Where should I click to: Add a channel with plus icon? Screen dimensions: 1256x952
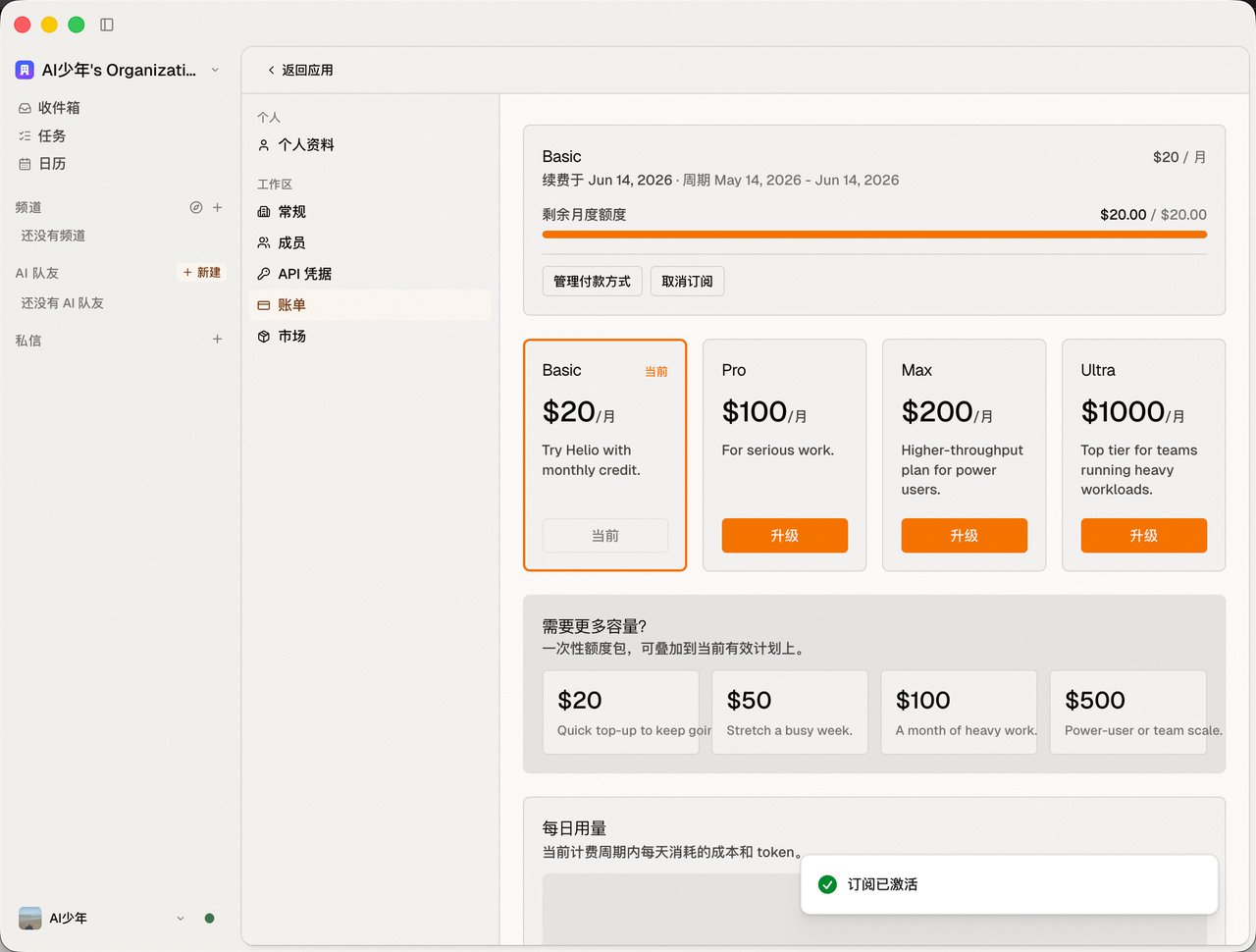[x=218, y=207]
